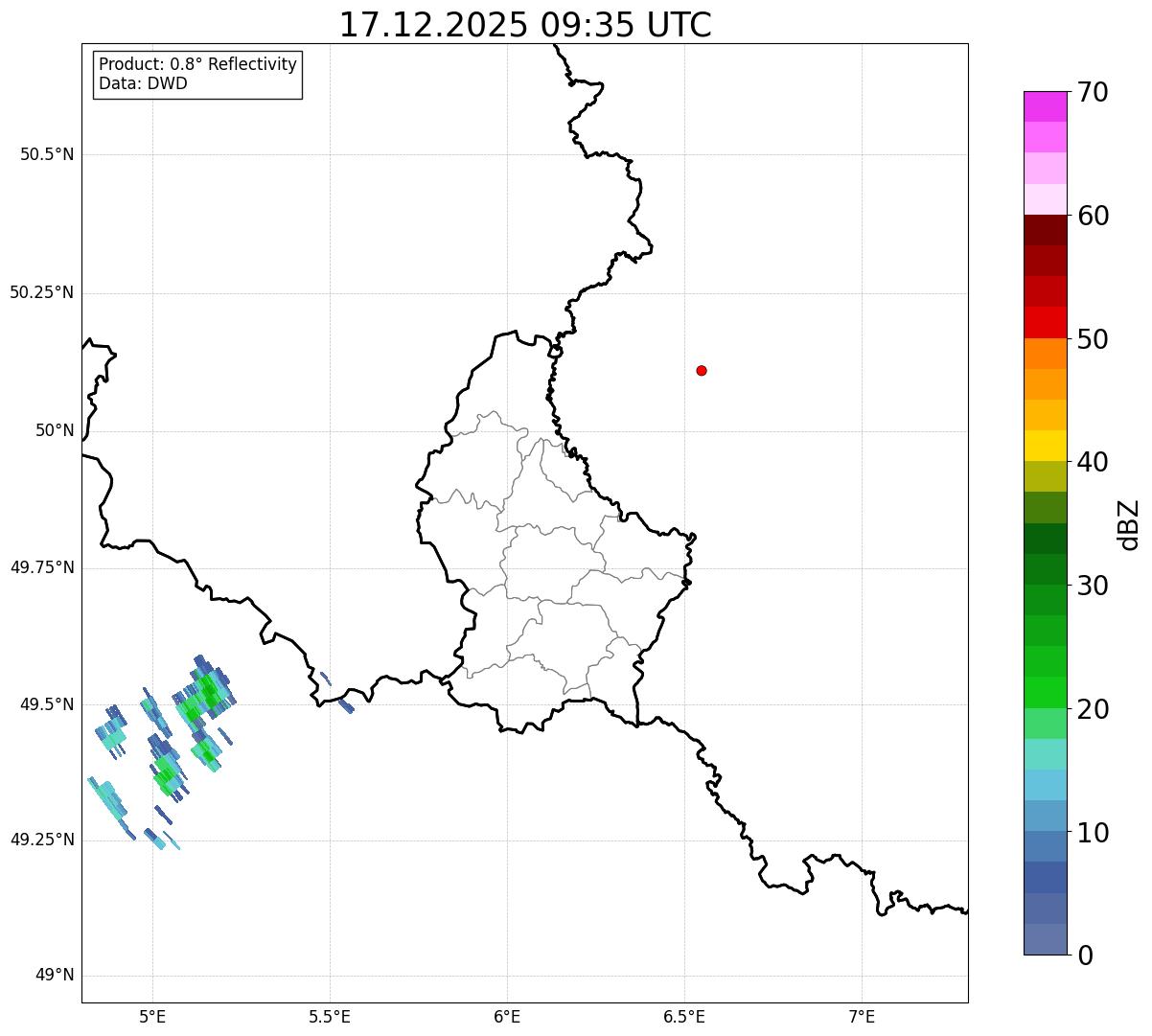This screenshot has height=1036, width=1152.
Task: Click the colorbar tick label 20
Action: pos(1093,709)
